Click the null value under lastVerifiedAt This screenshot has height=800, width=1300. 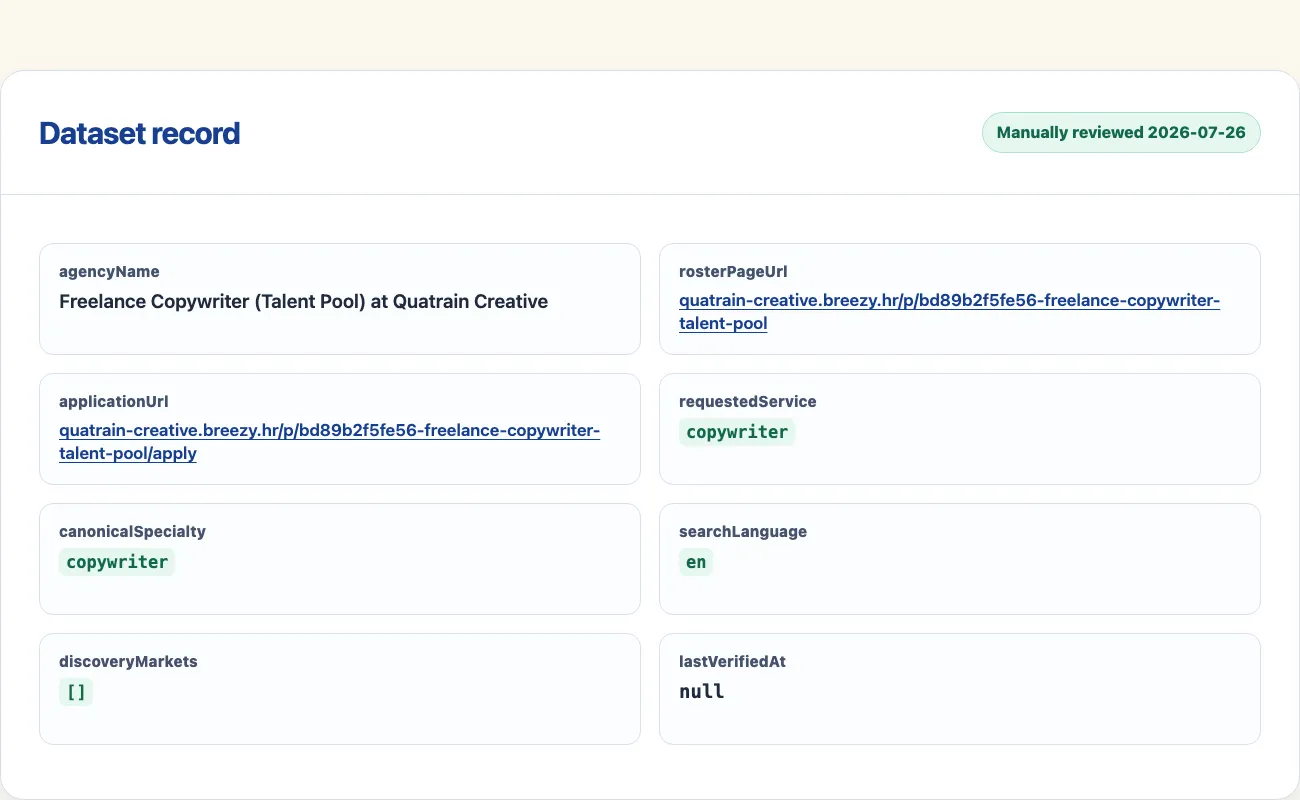[x=701, y=691]
